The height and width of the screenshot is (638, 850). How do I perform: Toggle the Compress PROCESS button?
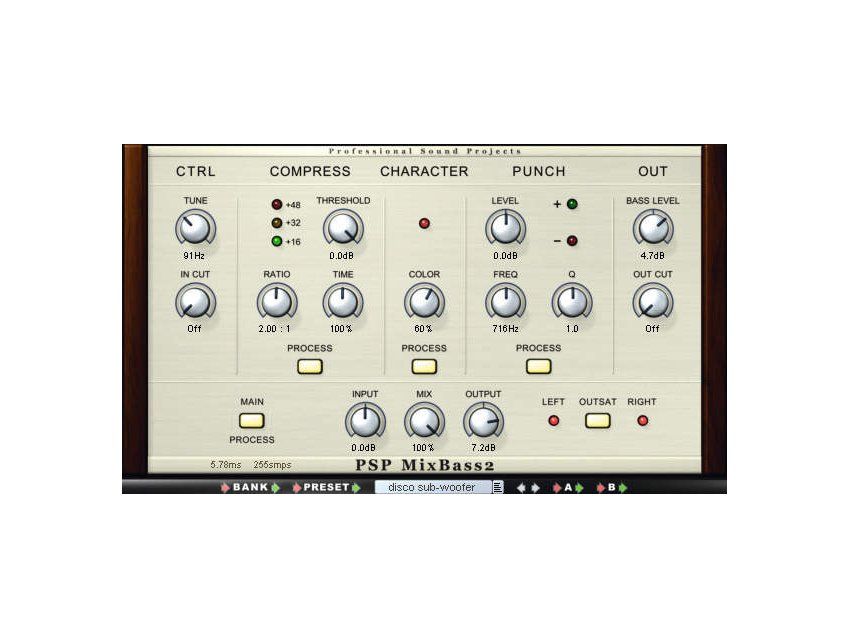310,366
